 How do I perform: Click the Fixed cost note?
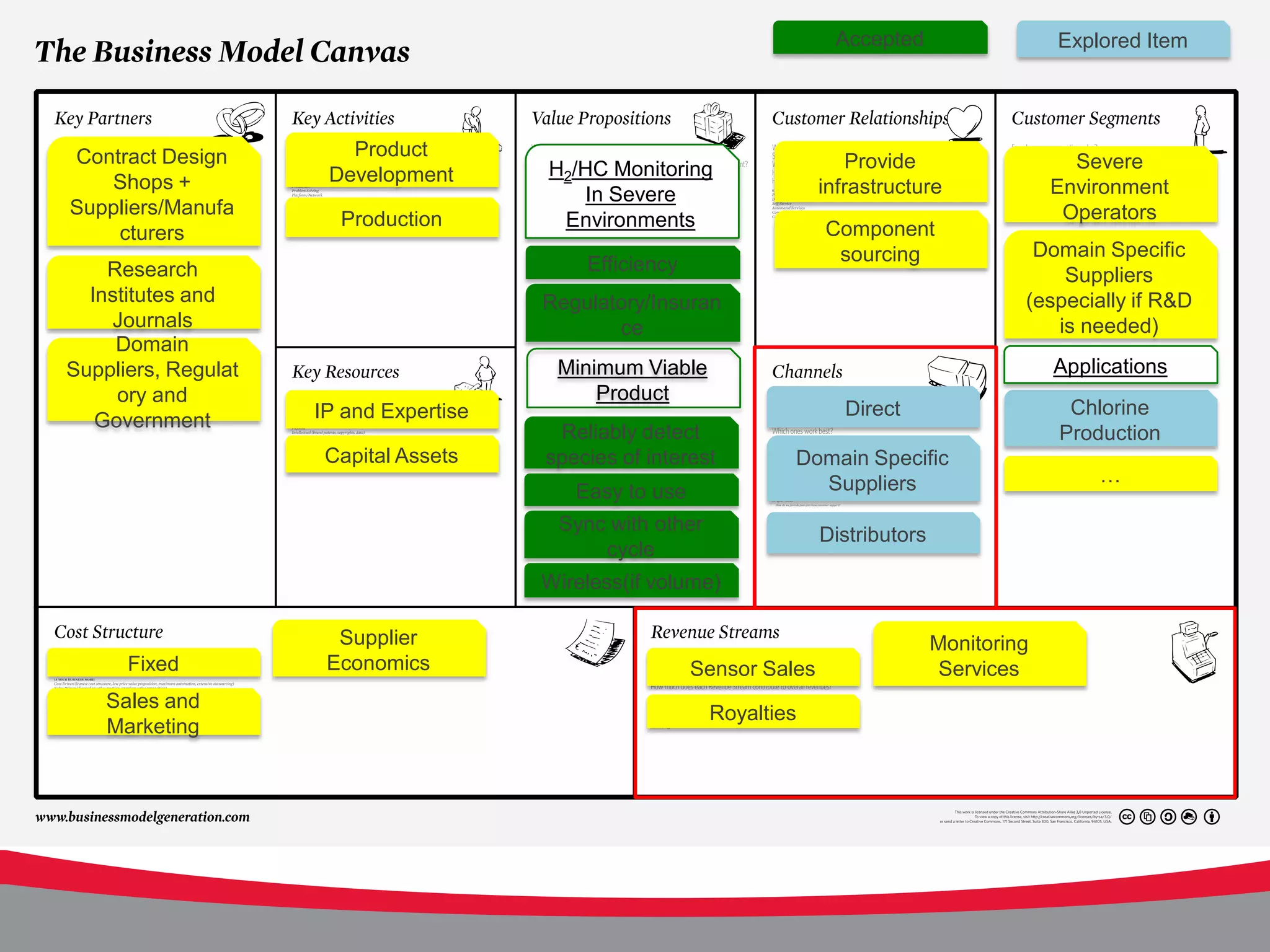[x=153, y=663]
